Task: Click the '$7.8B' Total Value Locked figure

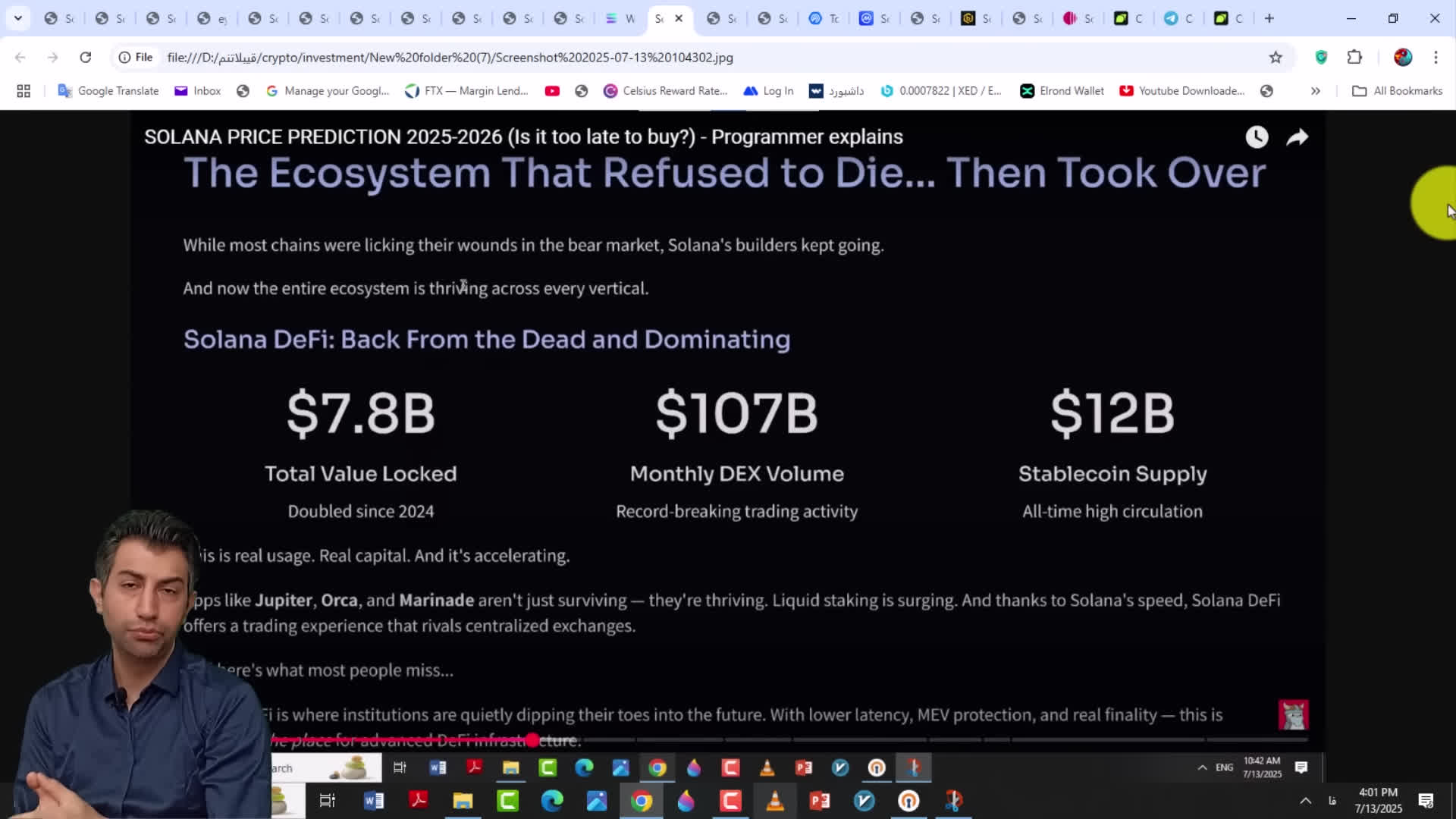Action: pos(361,413)
